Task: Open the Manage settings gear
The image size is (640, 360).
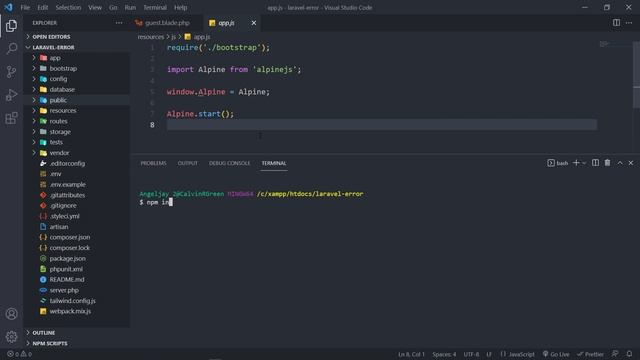Action: [x=11, y=337]
